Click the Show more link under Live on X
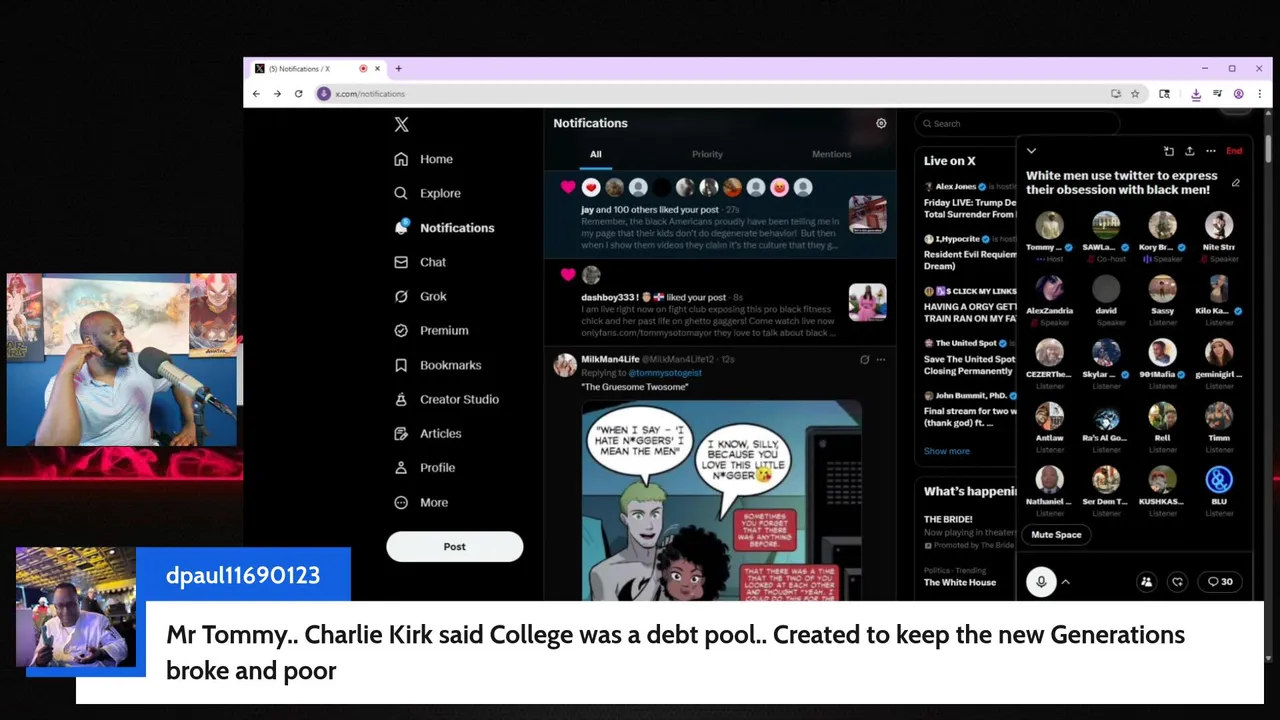 click(946, 451)
